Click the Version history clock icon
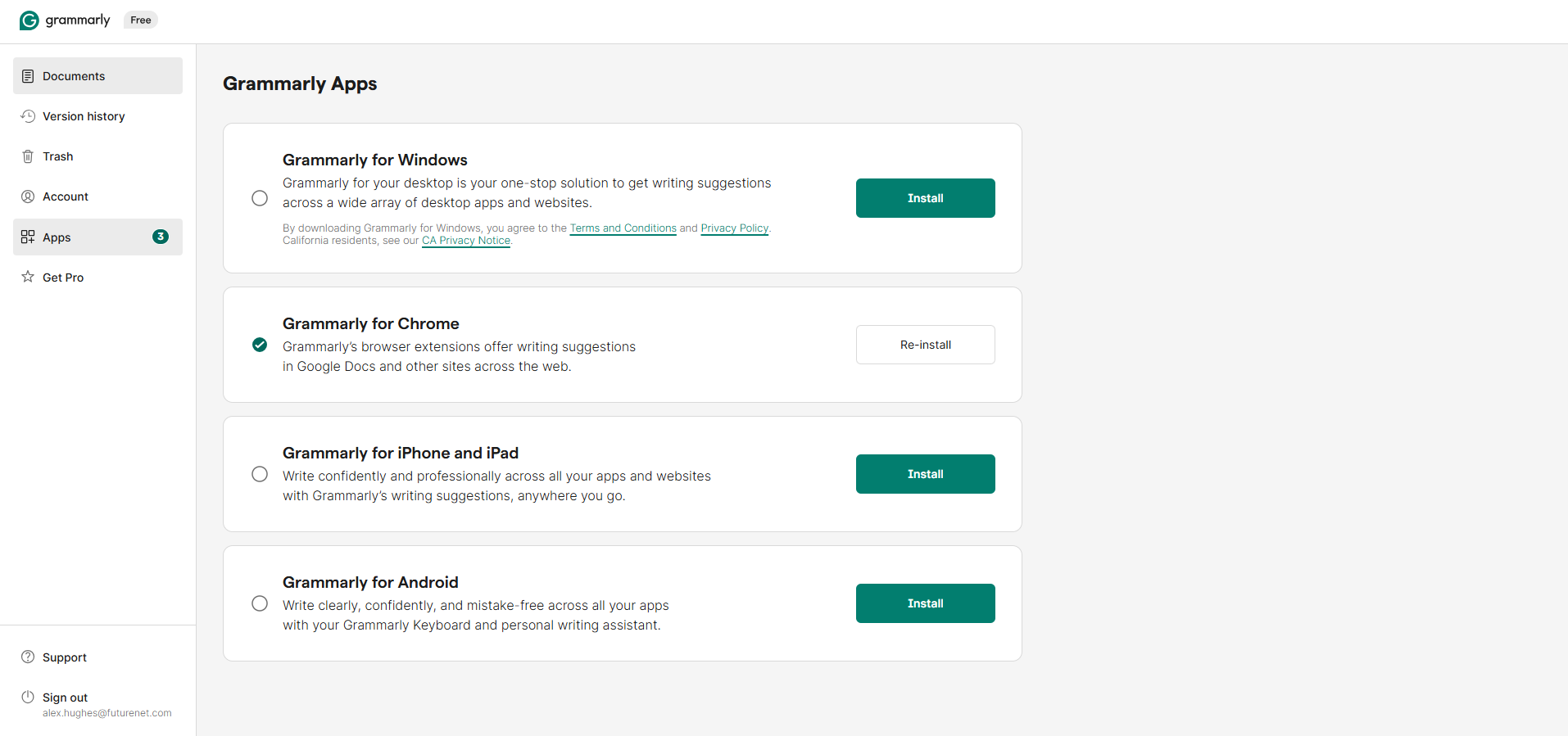The width and height of the screenshot is (1568, 736). coord(28,115)
